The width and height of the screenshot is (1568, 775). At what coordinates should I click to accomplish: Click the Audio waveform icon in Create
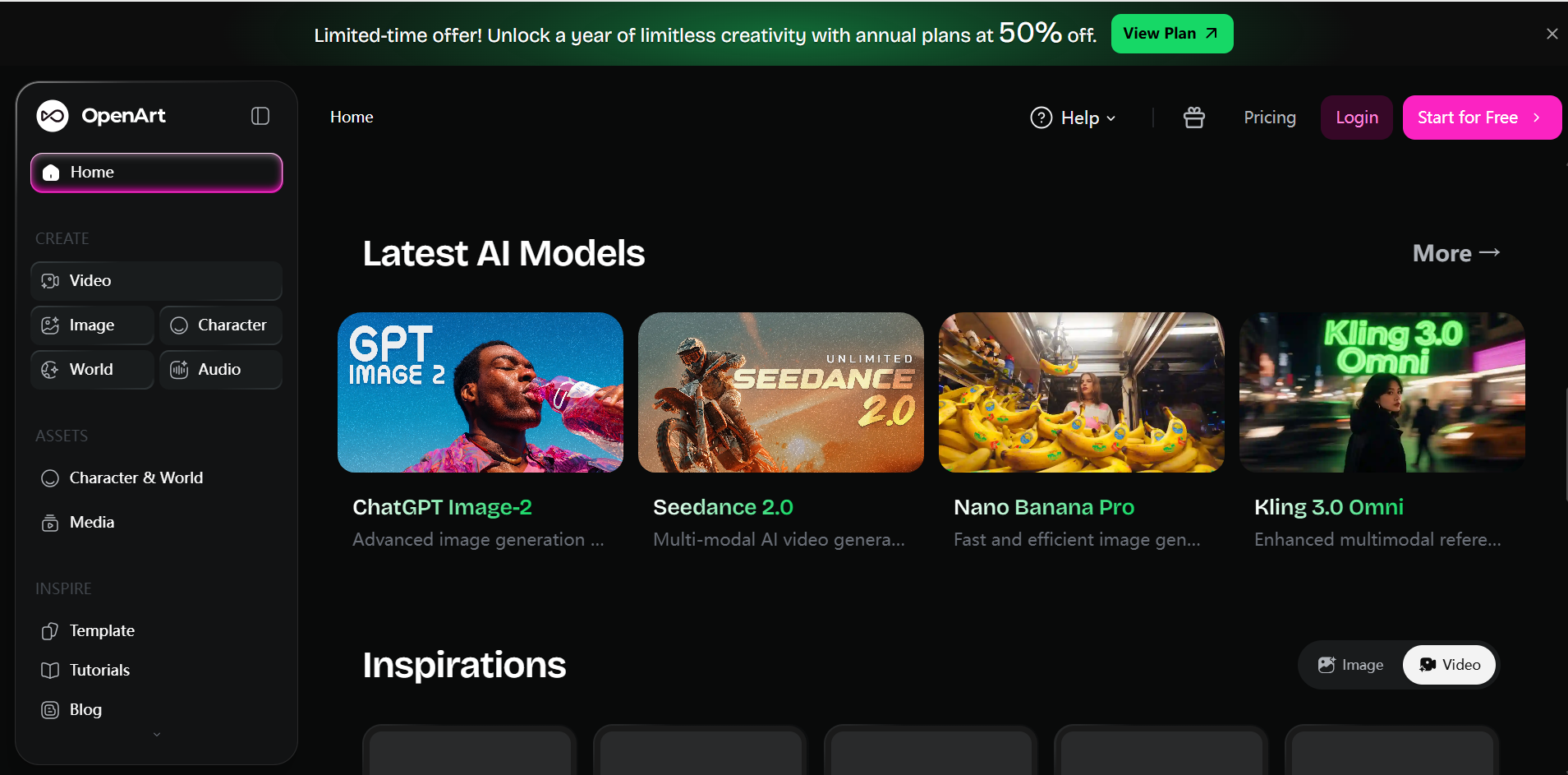[x=179, y=370]
